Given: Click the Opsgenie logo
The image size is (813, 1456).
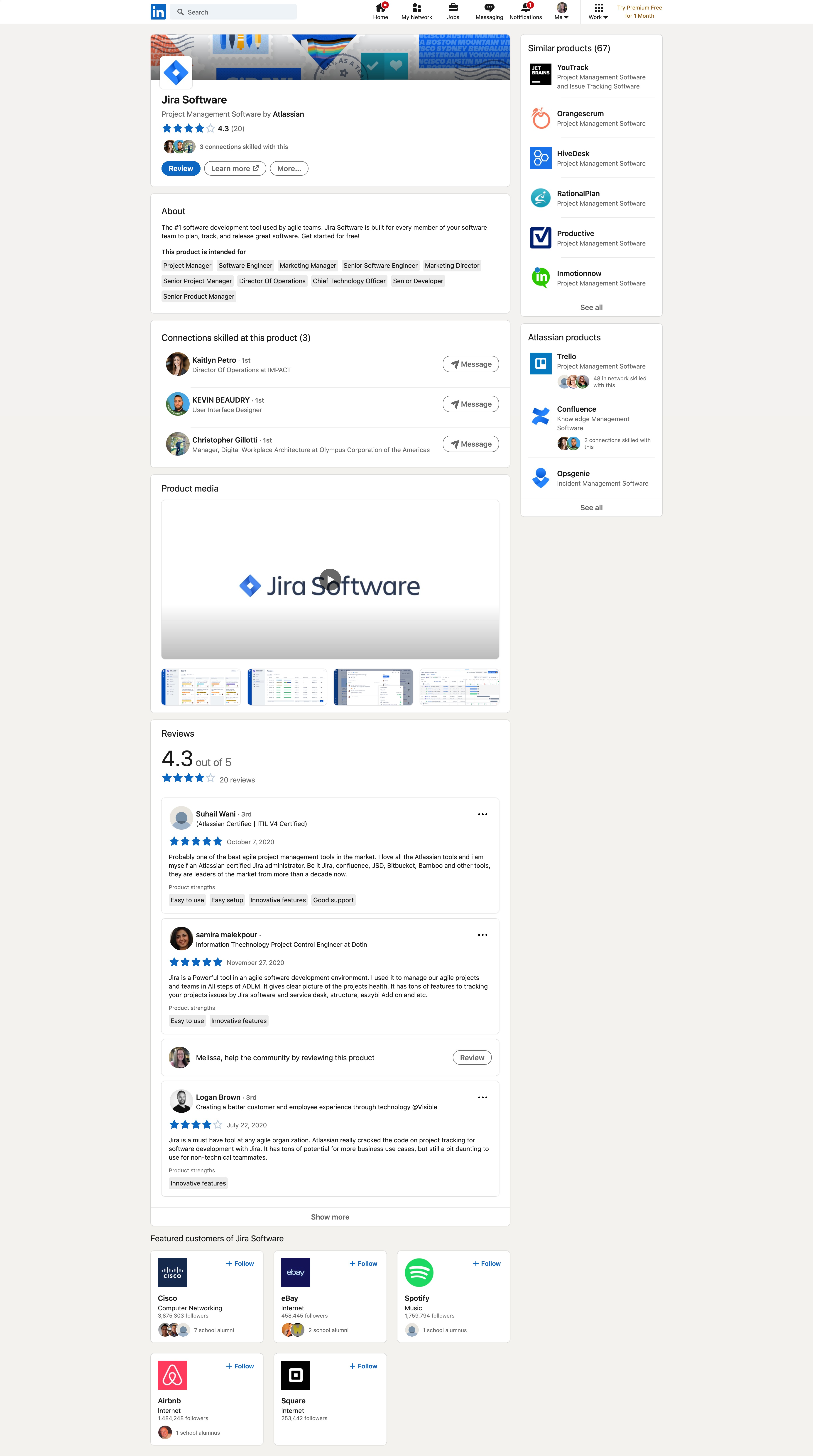Looking at the screenshot, I should [540, 478].
